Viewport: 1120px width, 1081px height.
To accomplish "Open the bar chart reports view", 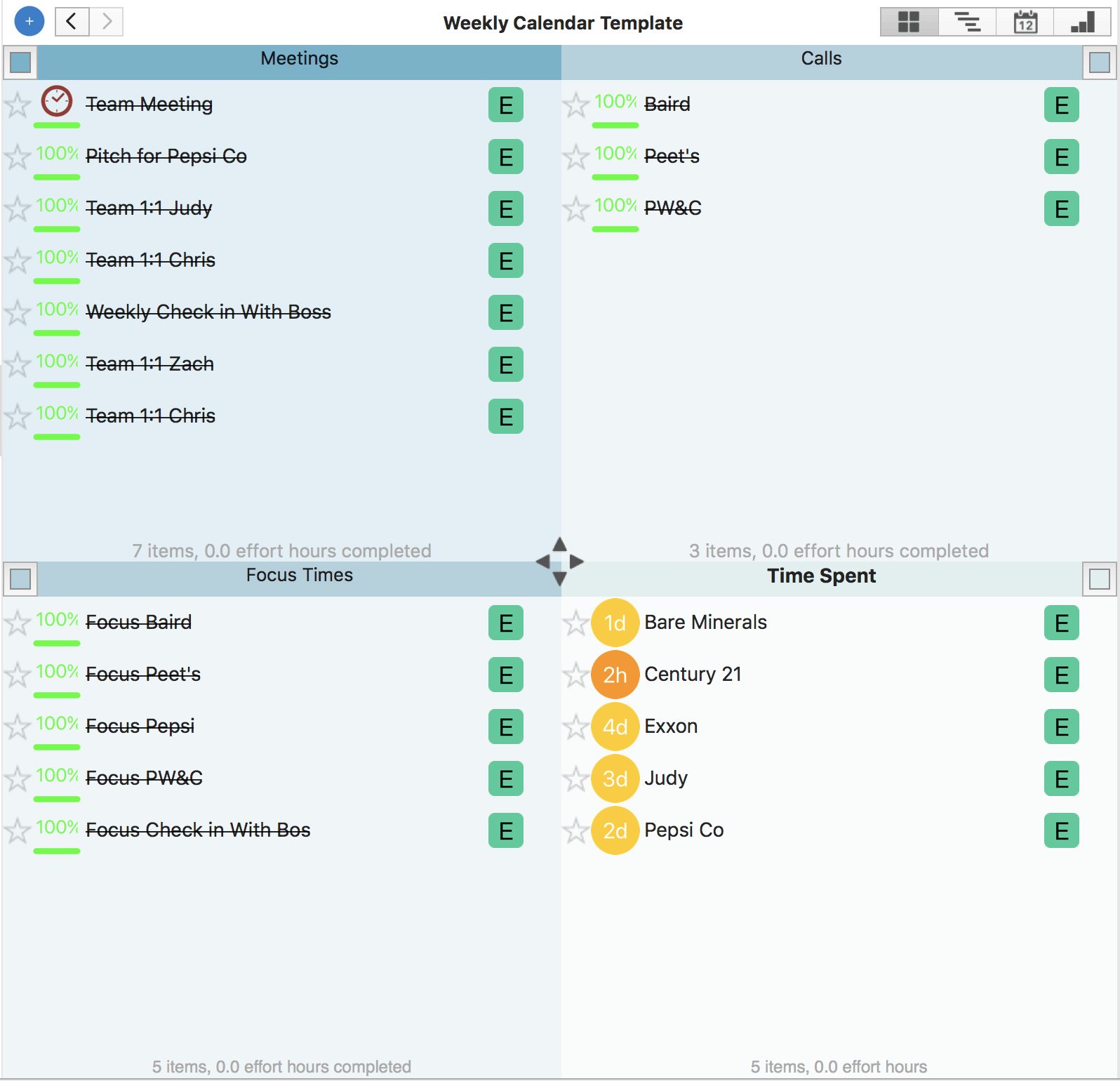I will (x=1083, y=22).
